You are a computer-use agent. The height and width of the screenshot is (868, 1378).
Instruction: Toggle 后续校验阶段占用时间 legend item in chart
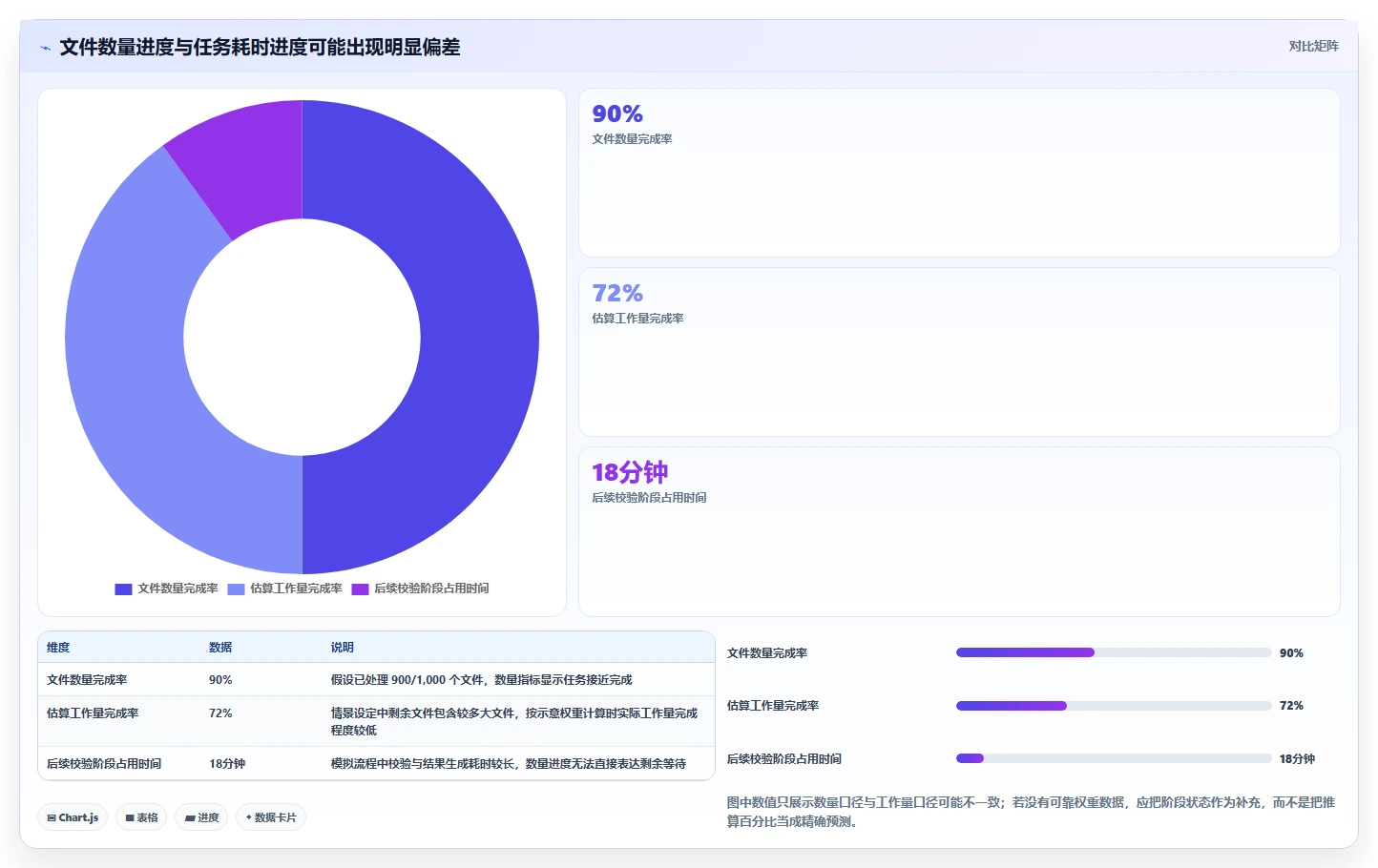420,589
